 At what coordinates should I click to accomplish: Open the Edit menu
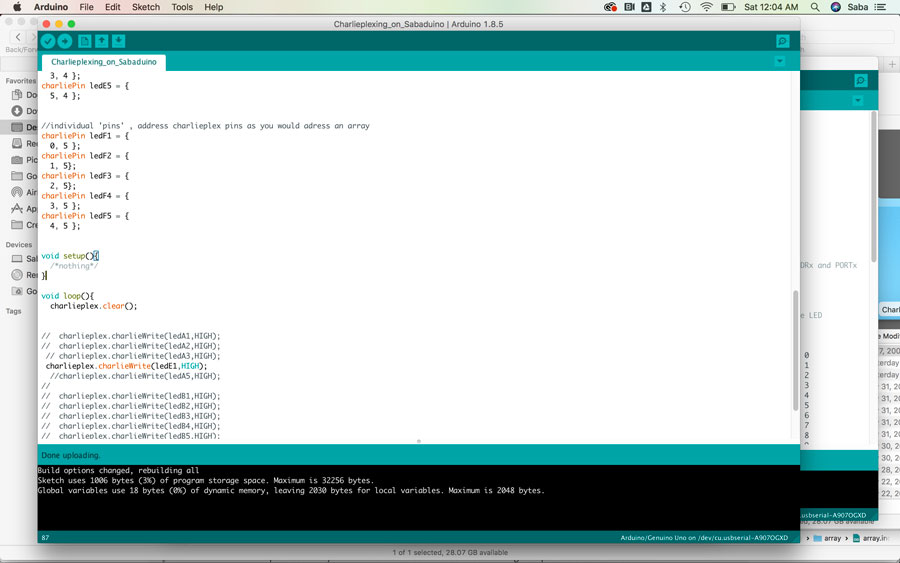(112, 7)
